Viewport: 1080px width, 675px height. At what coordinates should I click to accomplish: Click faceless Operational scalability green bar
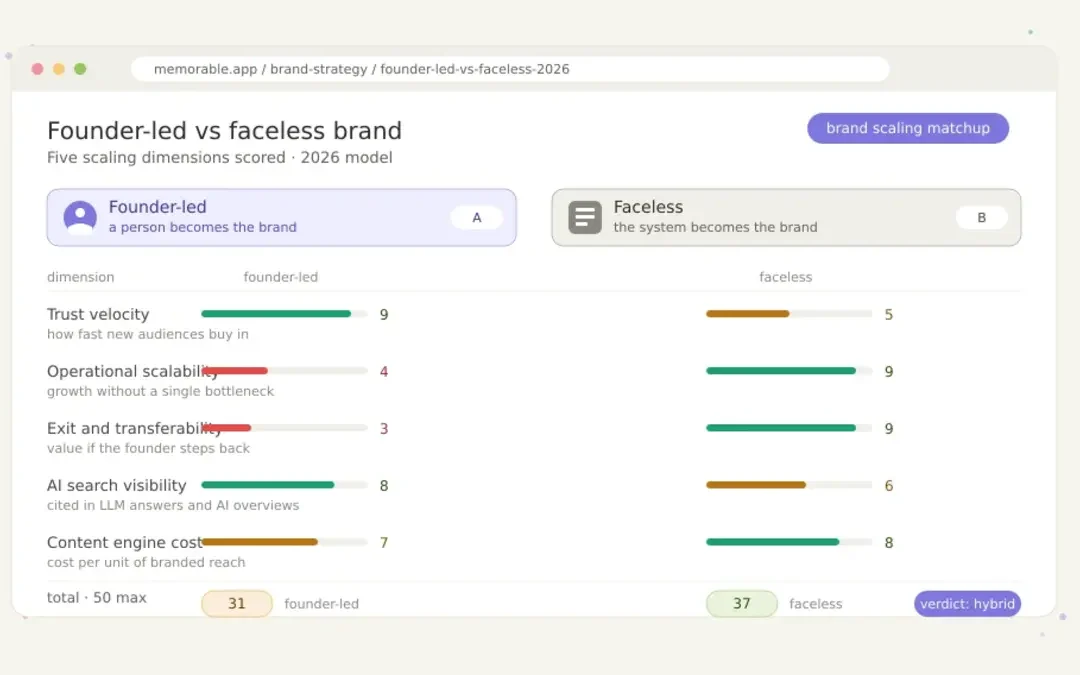(781, 371)
